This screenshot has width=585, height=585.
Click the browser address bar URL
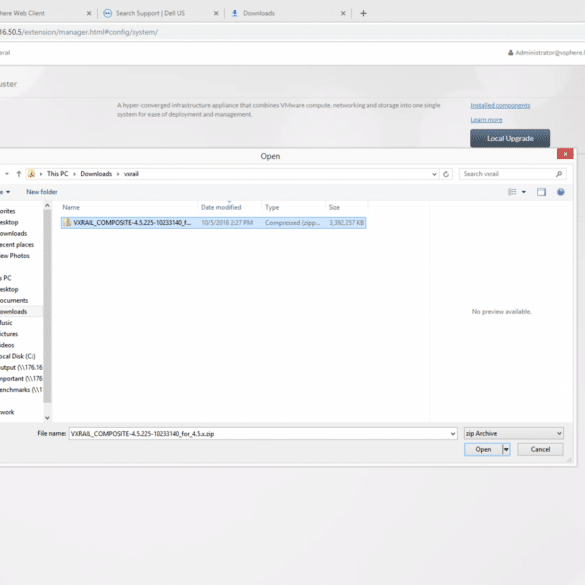point(79,32)
